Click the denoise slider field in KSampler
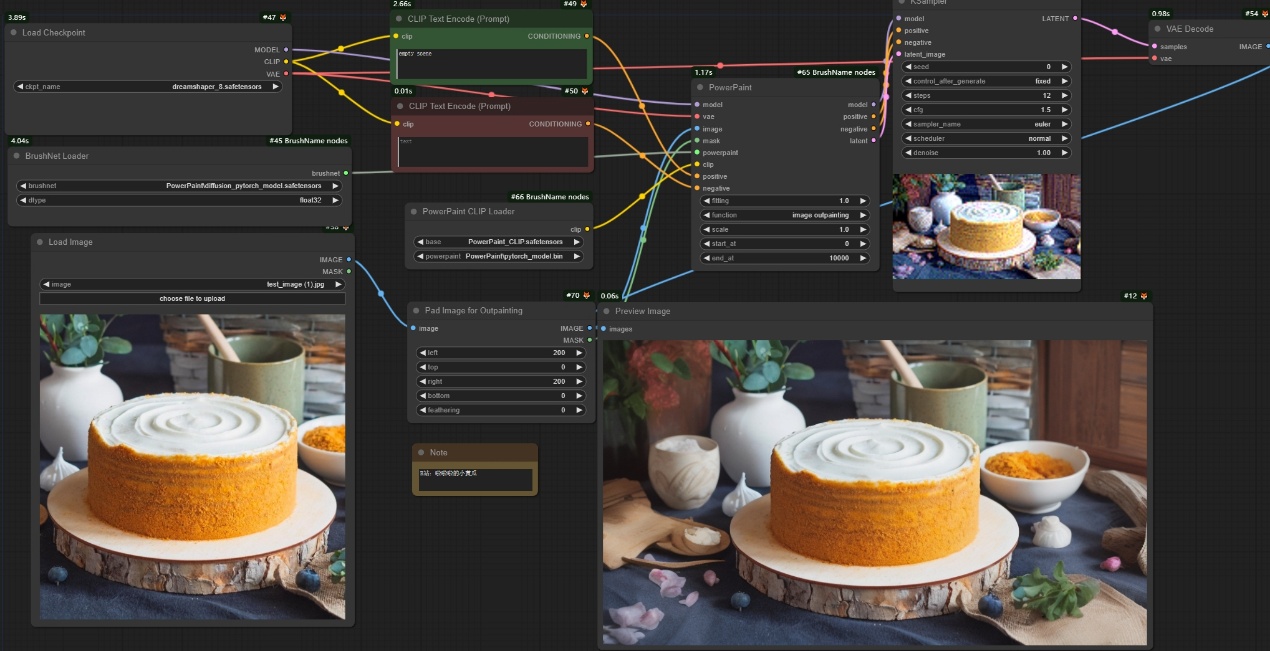 click(985, 153)
